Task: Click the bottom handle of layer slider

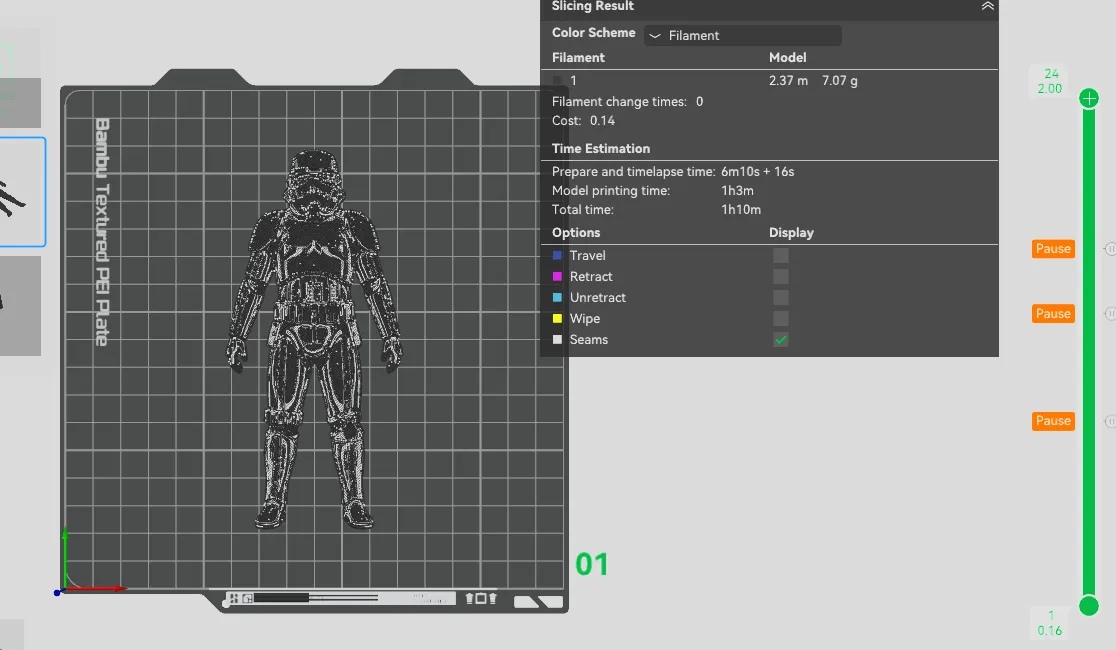Action: (x=1088, y=606)
